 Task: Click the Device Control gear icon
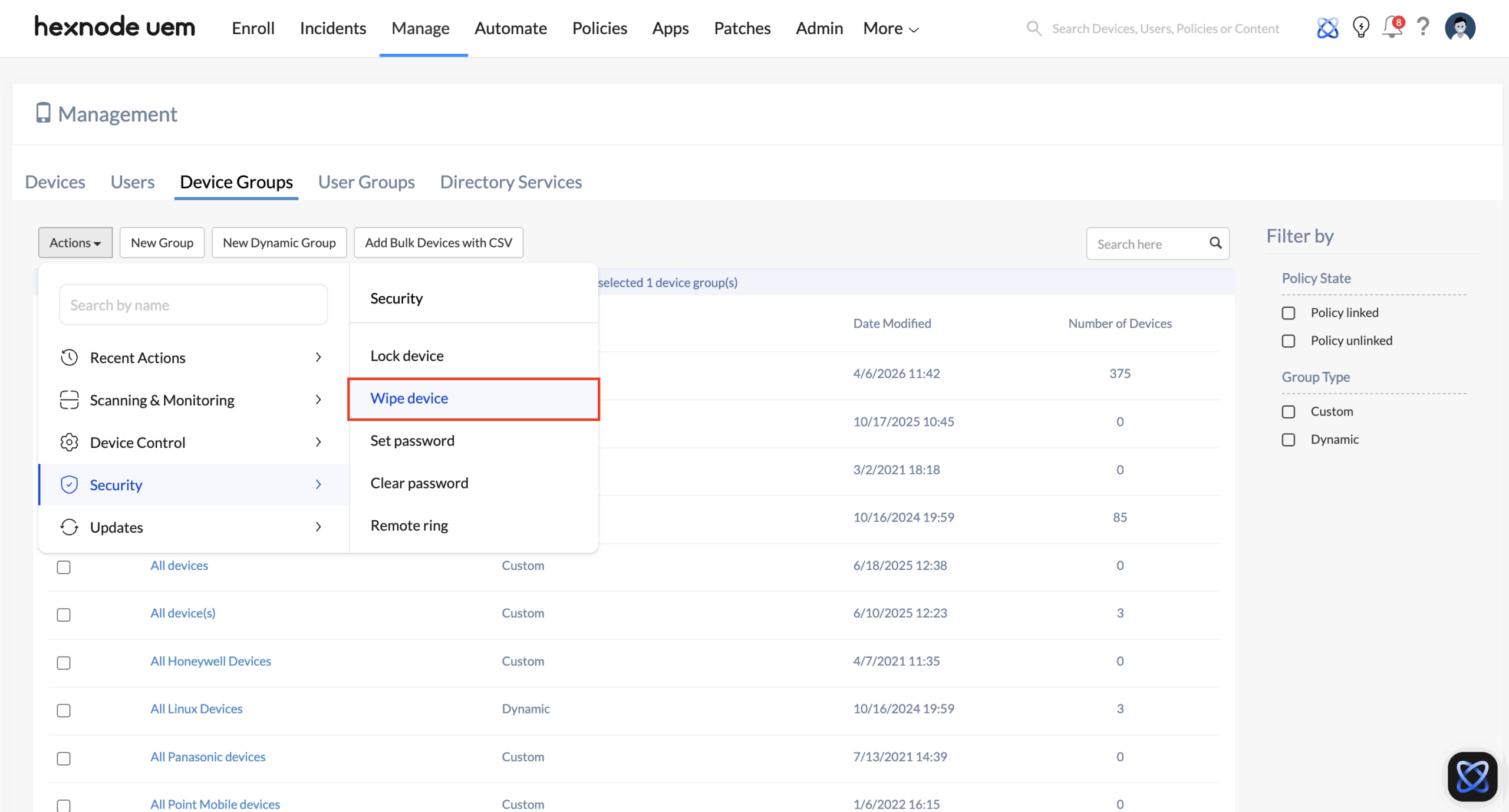point(70,443)
